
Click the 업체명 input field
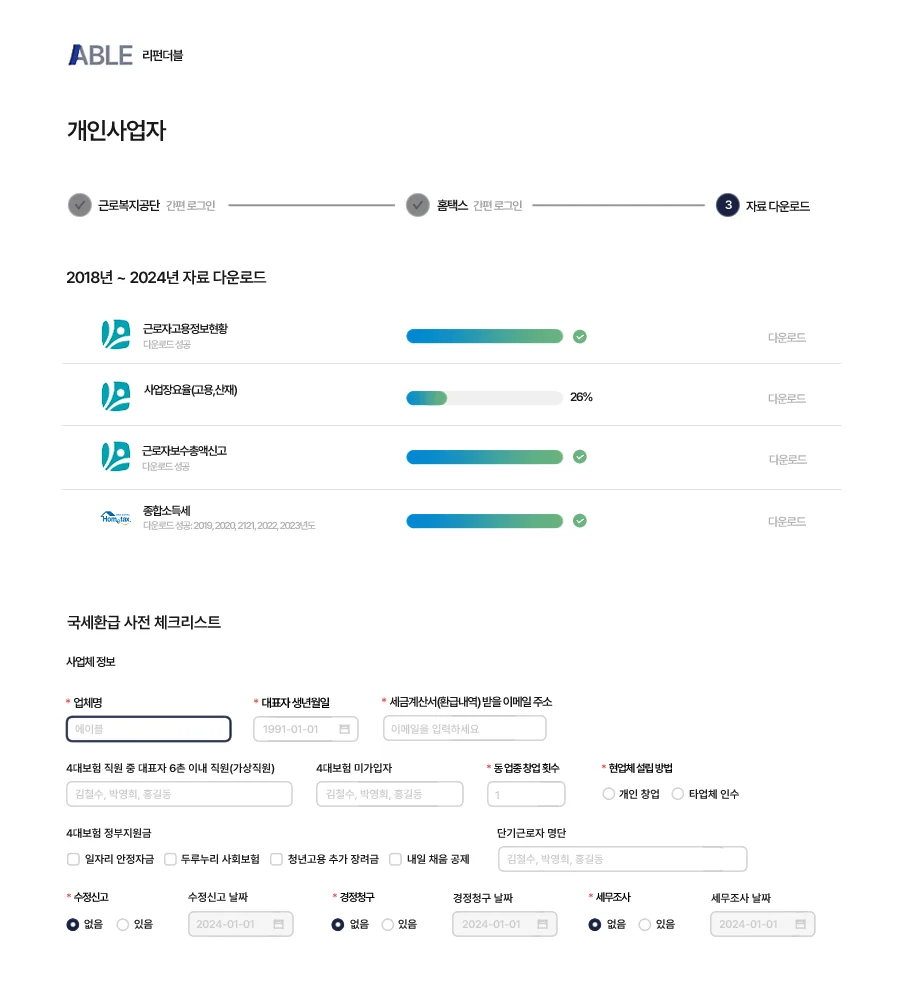coord(148,728)
